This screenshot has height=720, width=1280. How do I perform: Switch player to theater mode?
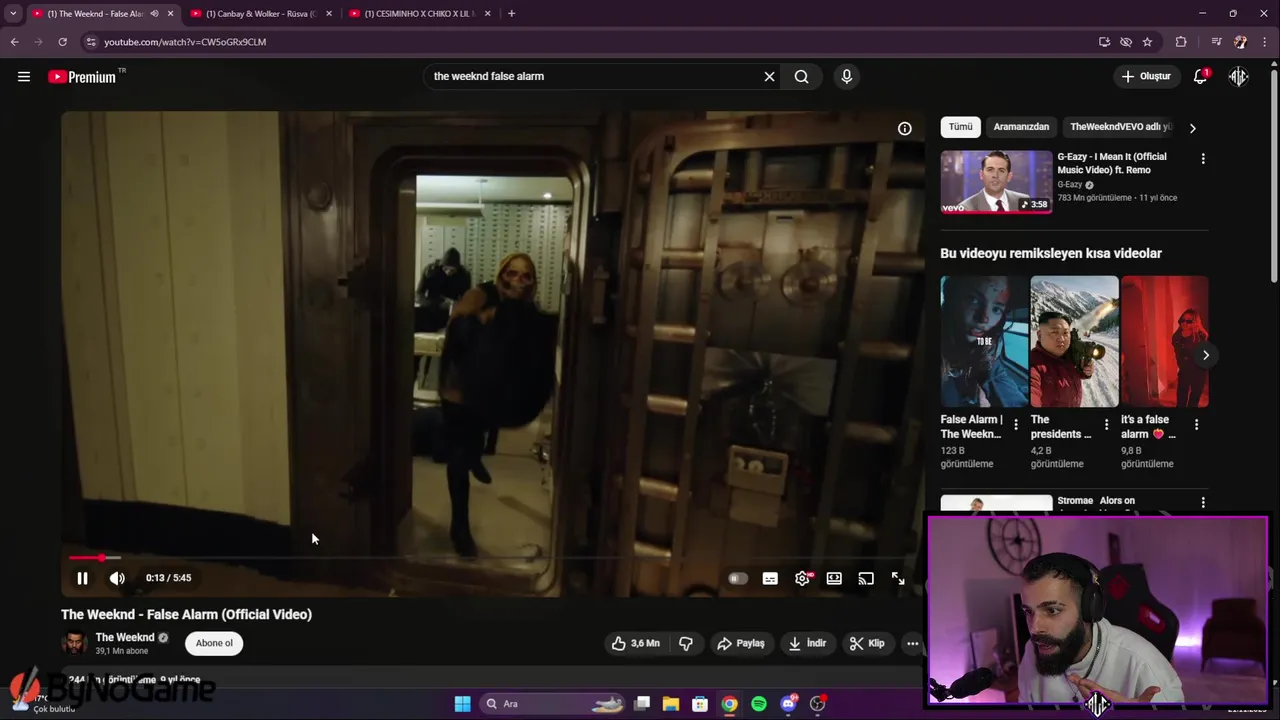pos(834,578)
